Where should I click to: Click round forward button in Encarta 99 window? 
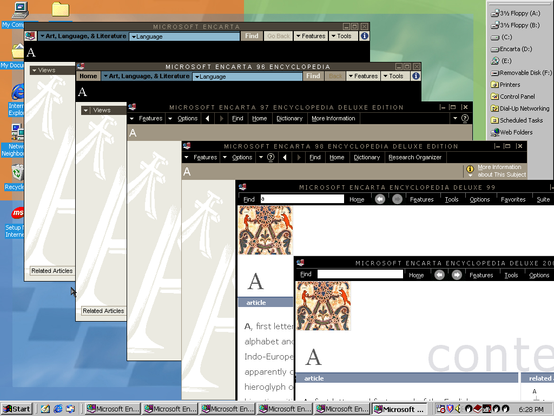(x=397, y=199)
